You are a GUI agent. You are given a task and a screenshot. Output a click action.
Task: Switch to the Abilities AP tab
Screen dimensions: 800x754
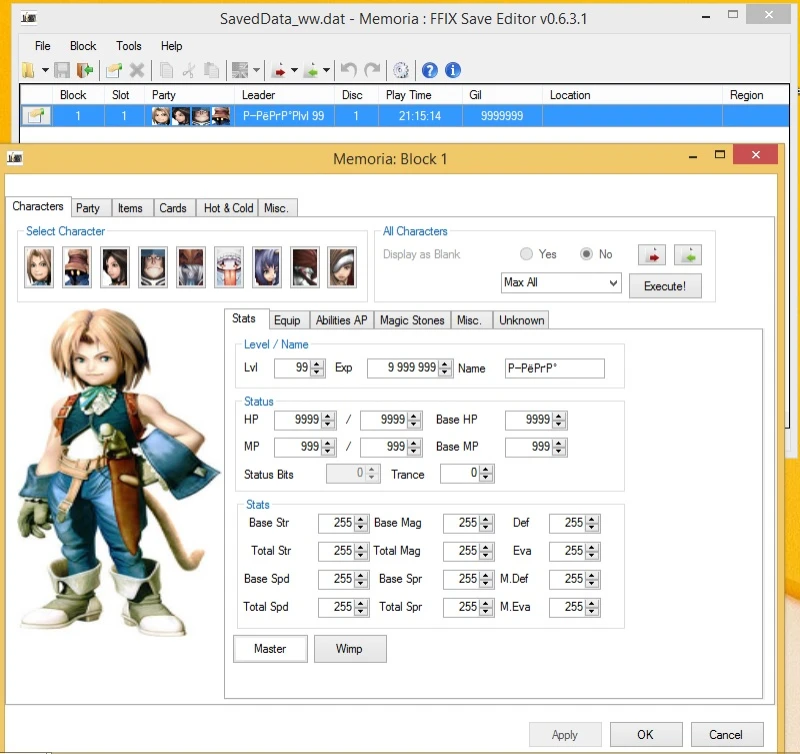point(341,320)
